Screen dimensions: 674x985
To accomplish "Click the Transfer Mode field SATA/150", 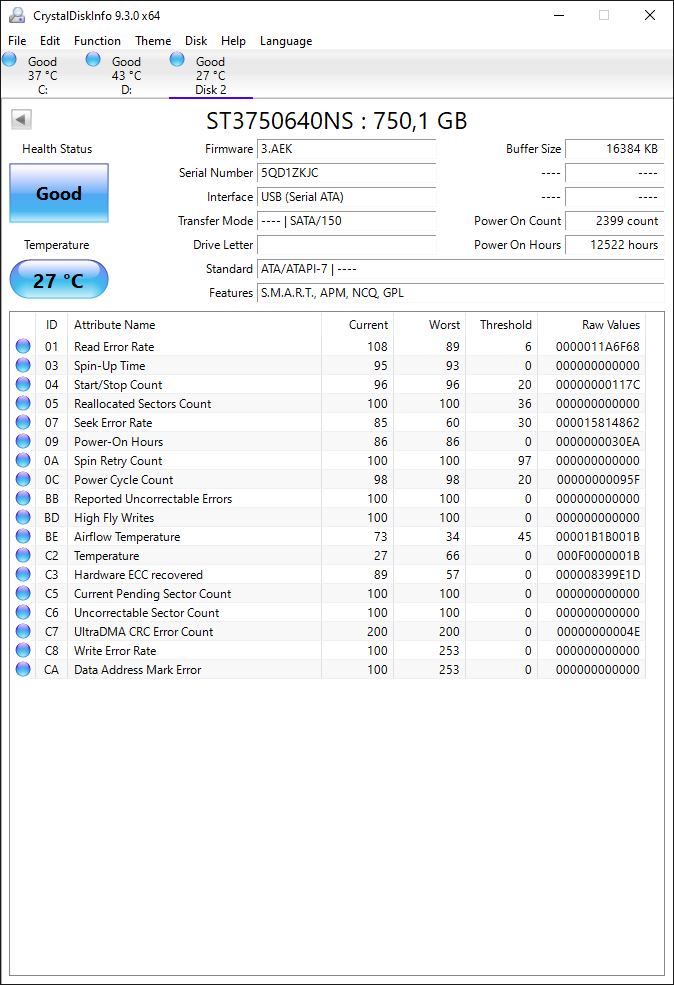I will 346,220.
